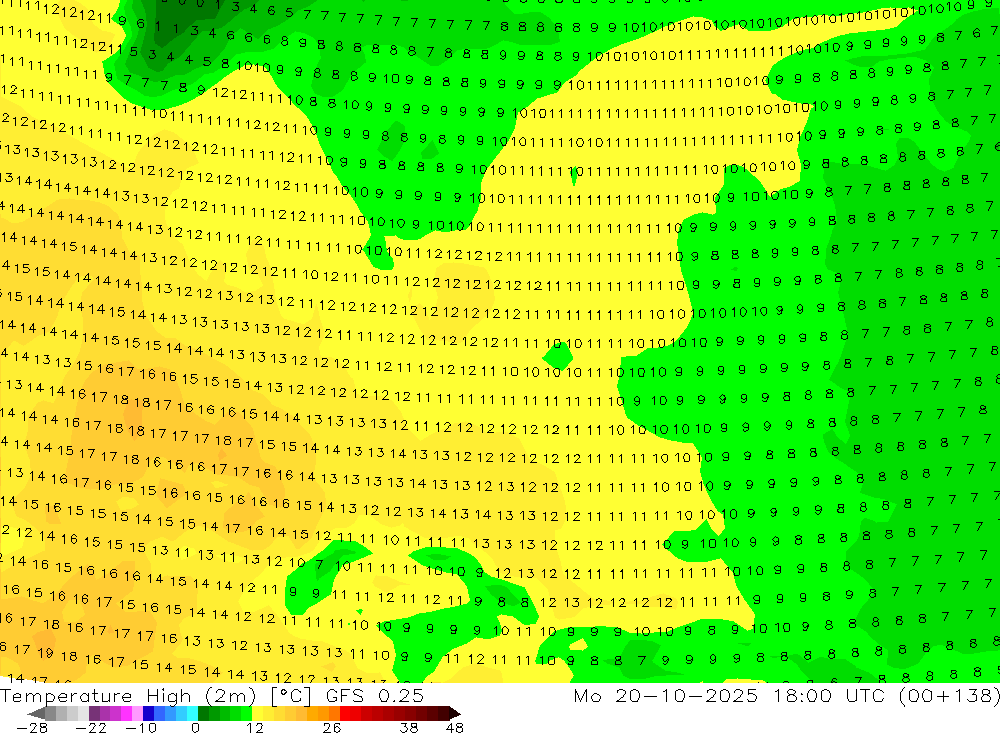Click the 'Temperature High (2m)' title text
1000x733 pixels.
pyautogui.click(x=128, y=696)
